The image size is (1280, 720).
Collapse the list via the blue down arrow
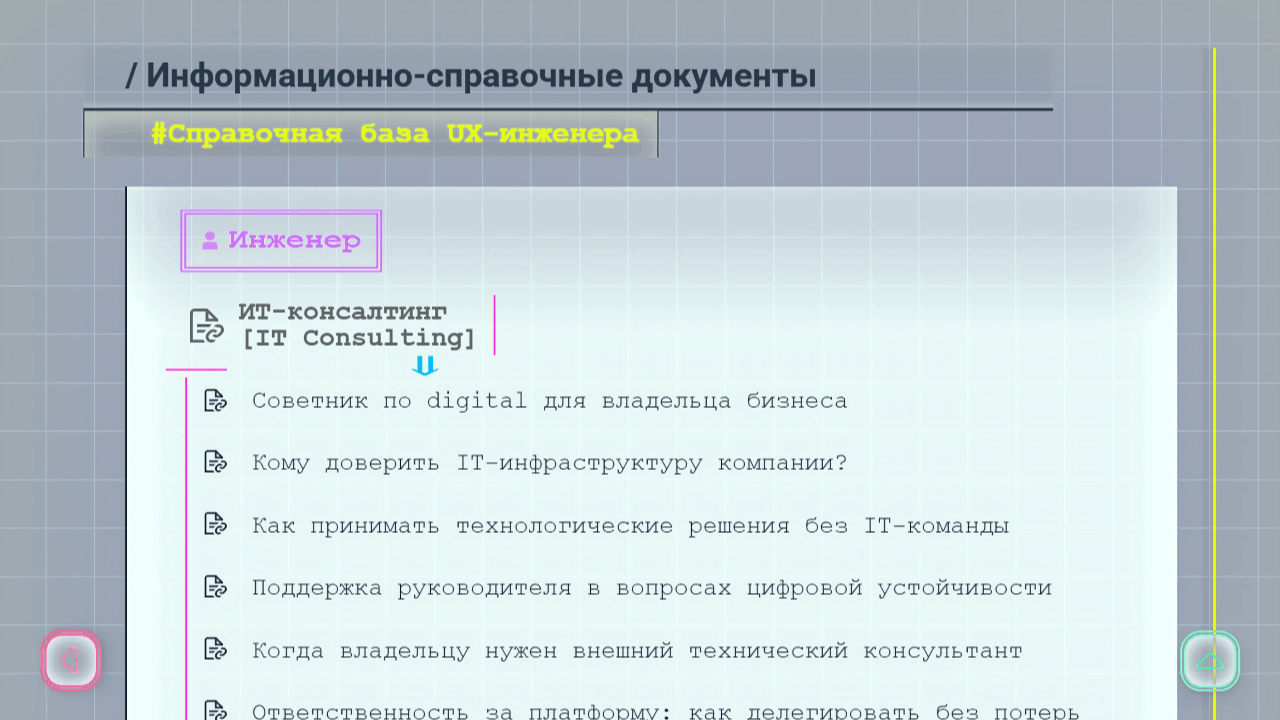(424, 367)
